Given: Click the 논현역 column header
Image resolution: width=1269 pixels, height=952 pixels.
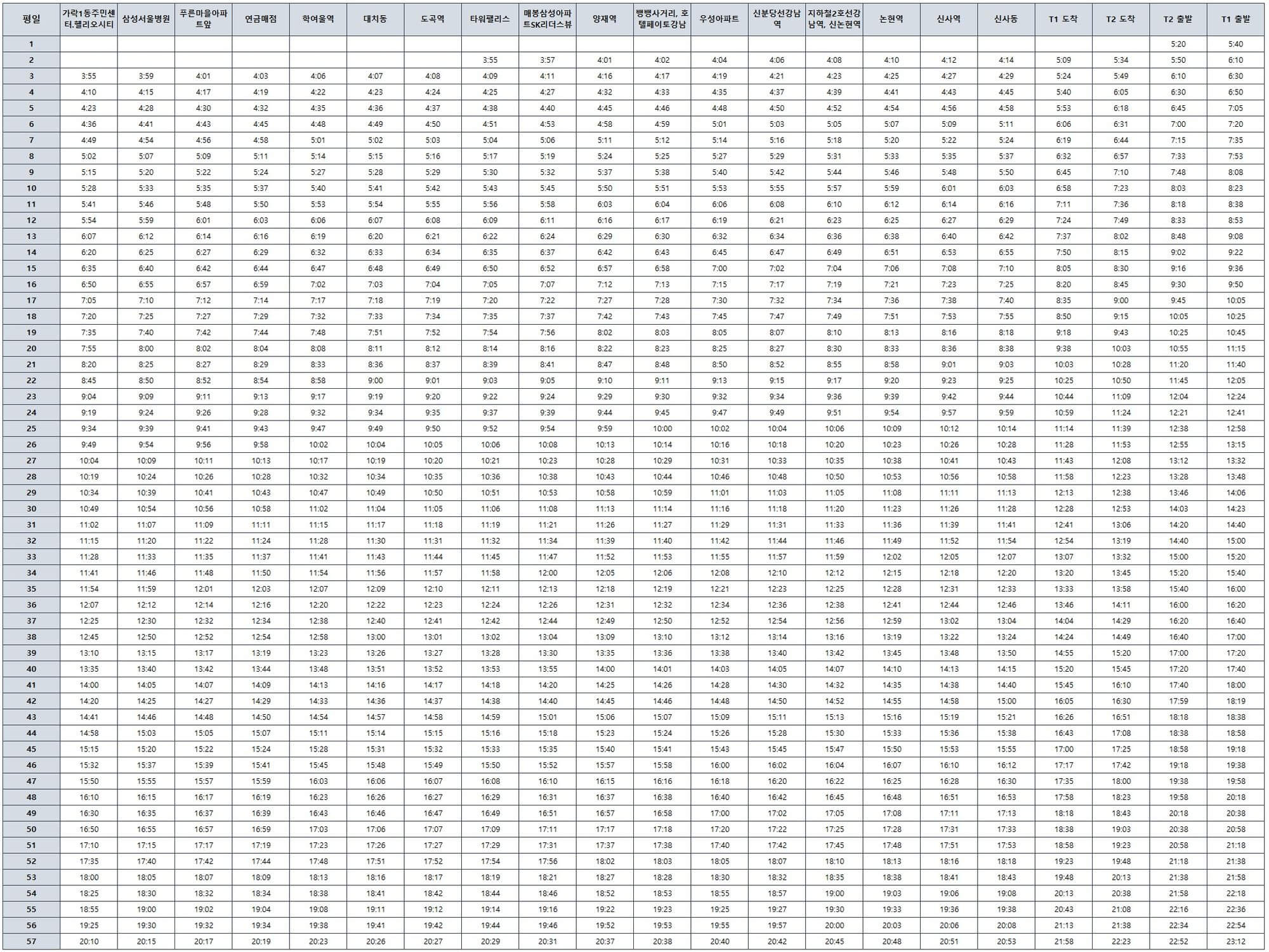Looking at the screenshot, I should click(x=891, y=19).
